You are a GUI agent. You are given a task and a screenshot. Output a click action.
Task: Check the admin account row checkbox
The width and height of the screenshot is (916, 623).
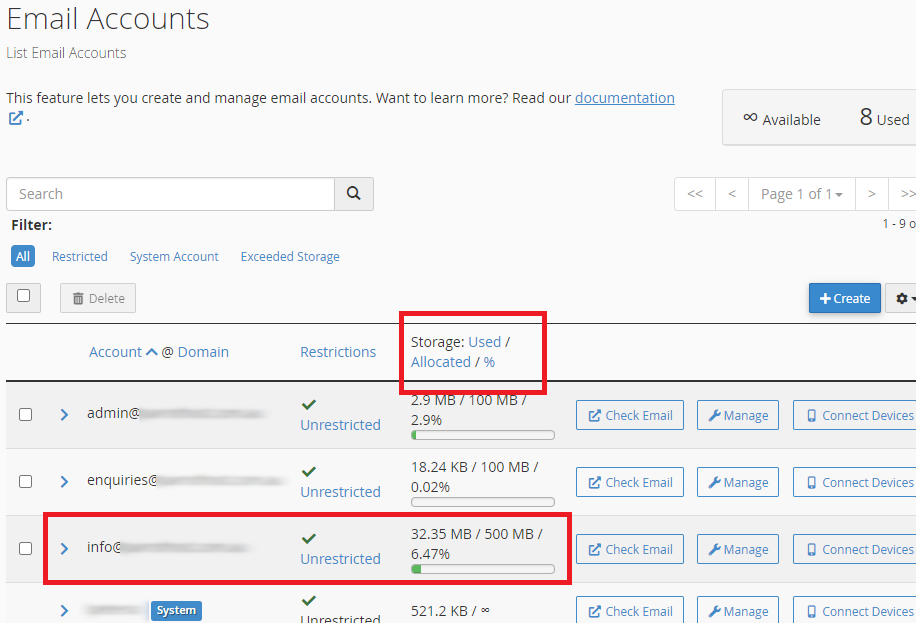click(26, 415)
